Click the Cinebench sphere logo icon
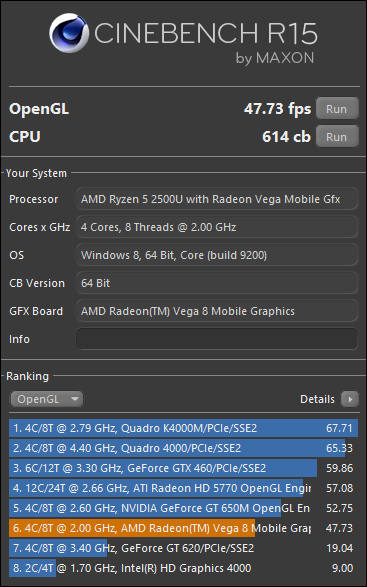The image size is (367, 587). pyautogui.click(x=69, y=33)
